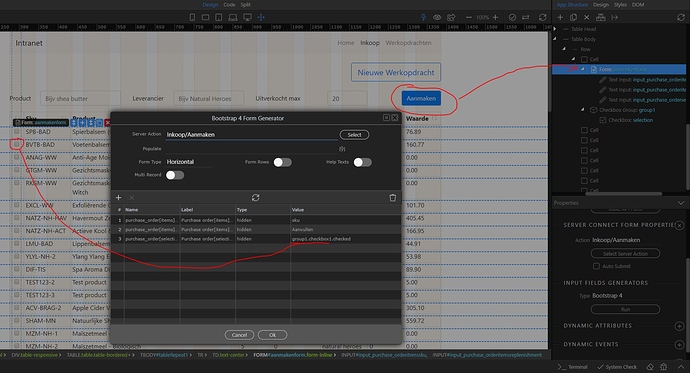Screen dimensions: 690x373
Task: Collapse the Checkbox Group group1 tree node
Action: [x=583, y=110]
